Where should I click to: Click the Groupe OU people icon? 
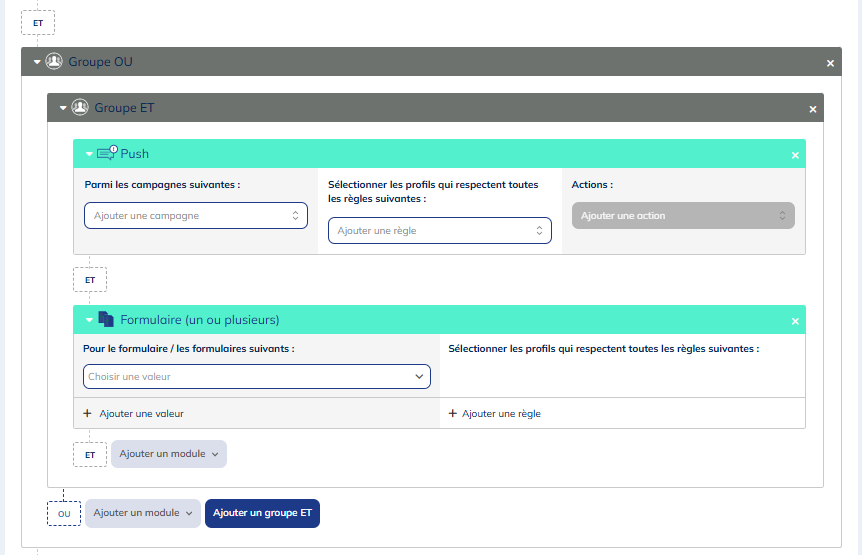click(x=54, y=62)
